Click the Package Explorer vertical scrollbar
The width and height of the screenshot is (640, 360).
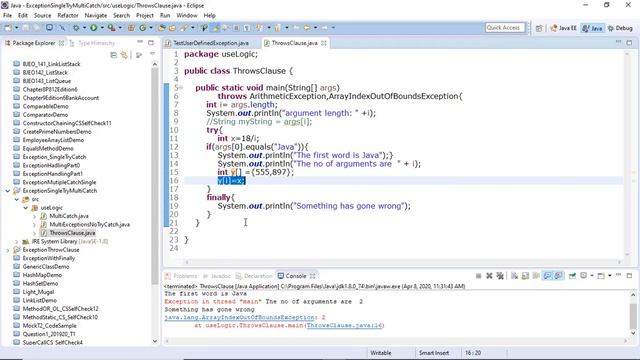click(x=155, y=176)
